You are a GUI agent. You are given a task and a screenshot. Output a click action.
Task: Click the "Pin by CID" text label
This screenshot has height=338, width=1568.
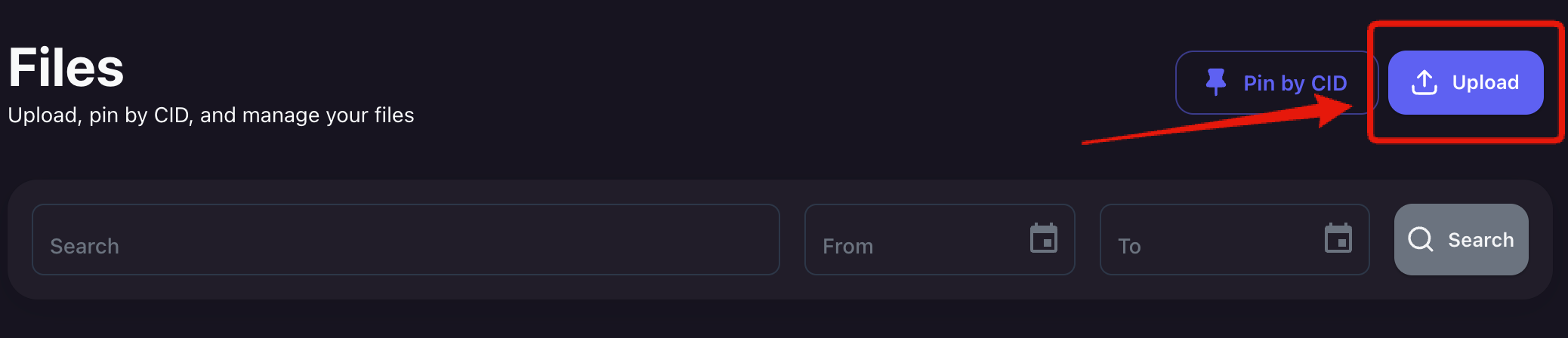pos(1295,83)
